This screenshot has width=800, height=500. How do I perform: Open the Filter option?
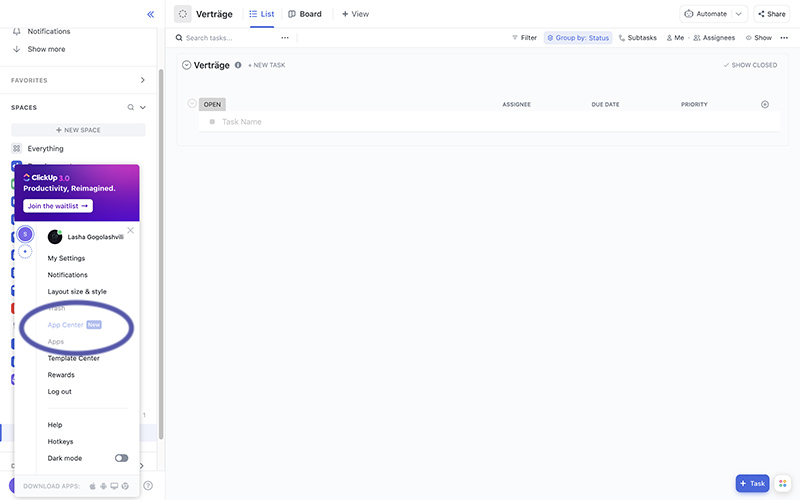click(524, 38)
